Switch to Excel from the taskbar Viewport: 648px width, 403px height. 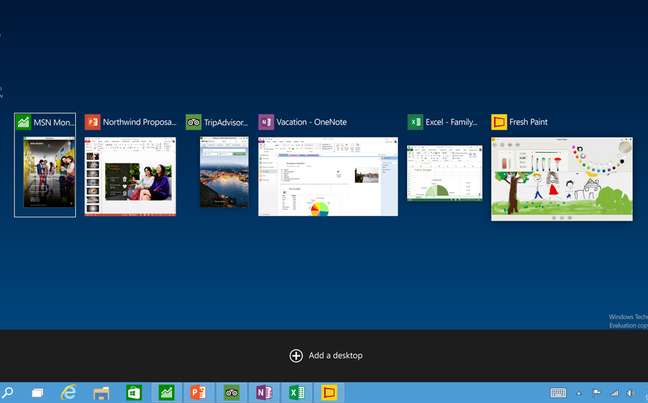click(296, 393)
